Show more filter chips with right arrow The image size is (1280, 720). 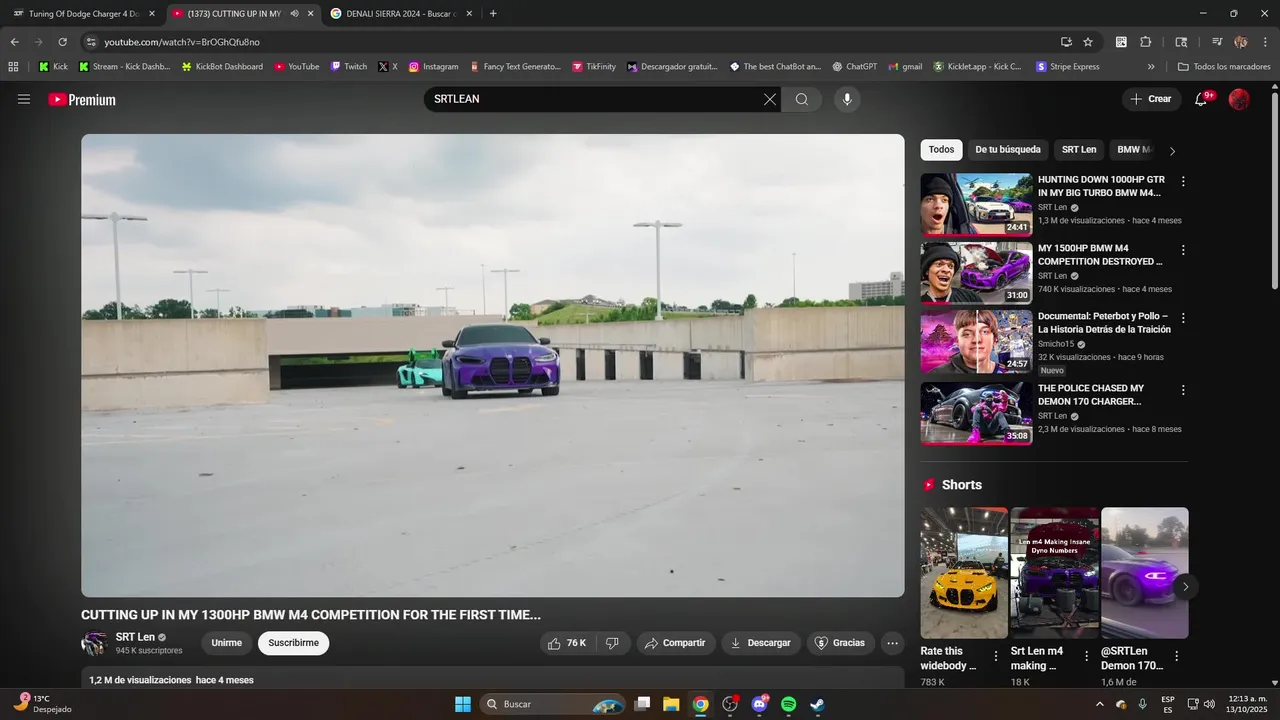(1172, 151)
